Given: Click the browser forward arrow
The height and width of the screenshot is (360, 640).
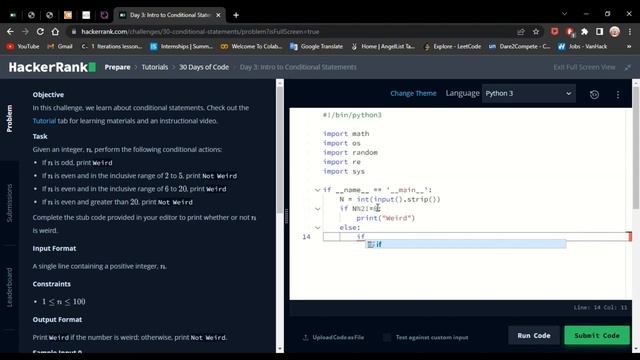Looking at the screenshot, I should tap(25, 31).
